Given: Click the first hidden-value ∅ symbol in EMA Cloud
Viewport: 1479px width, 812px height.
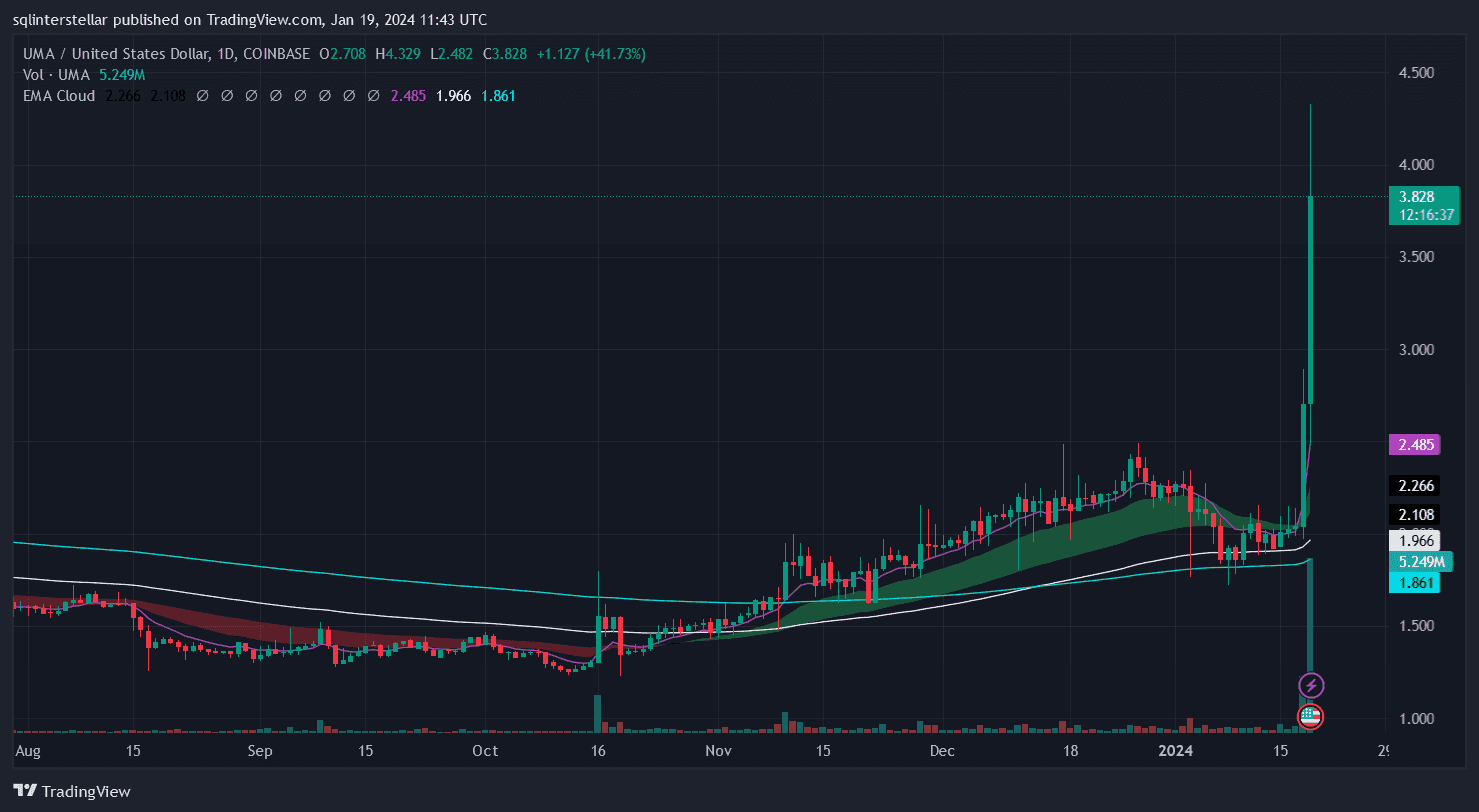Looking at the screenshot, I should click(x=202, y=96).
